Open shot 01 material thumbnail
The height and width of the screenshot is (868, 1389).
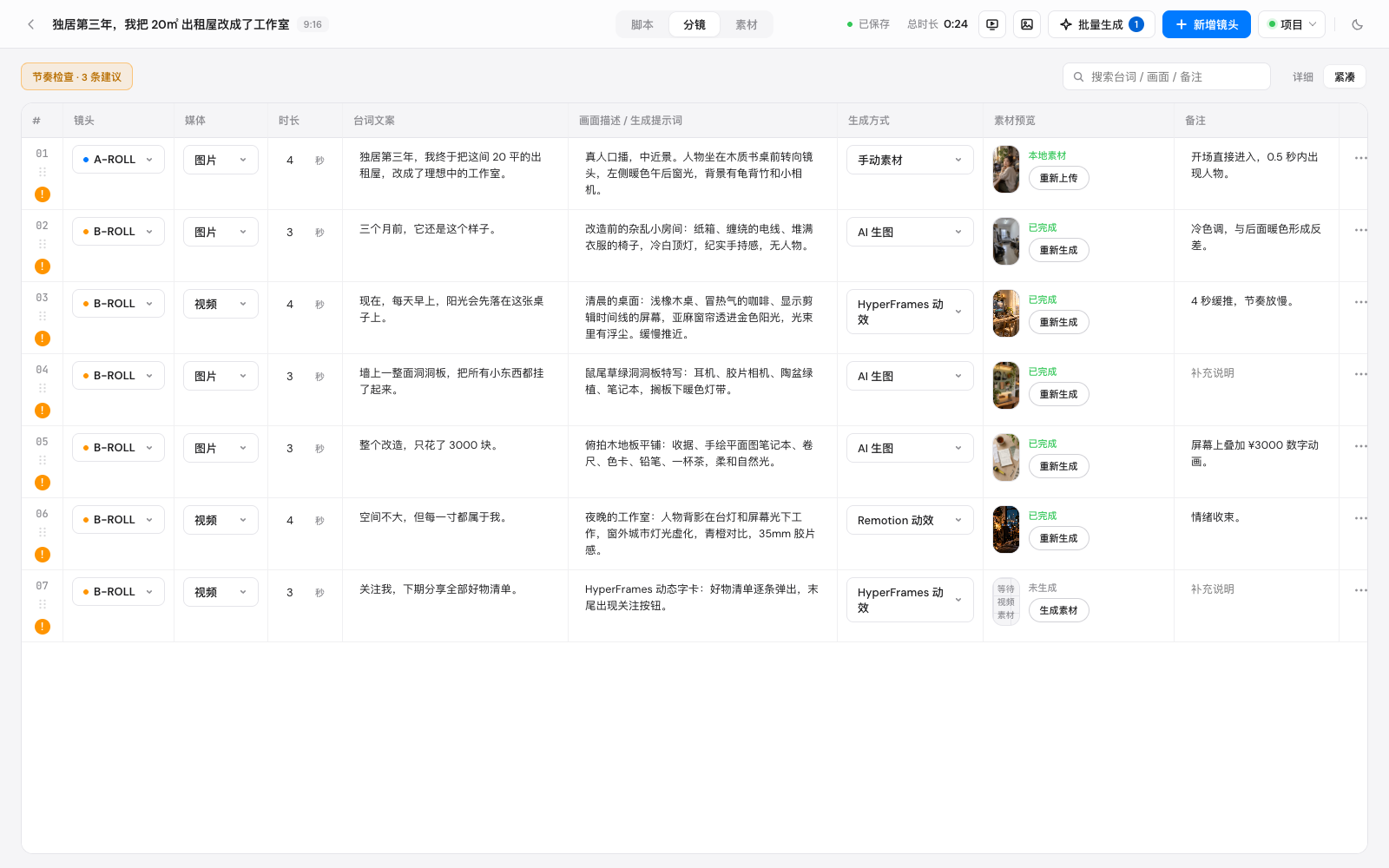point(1006,169)
